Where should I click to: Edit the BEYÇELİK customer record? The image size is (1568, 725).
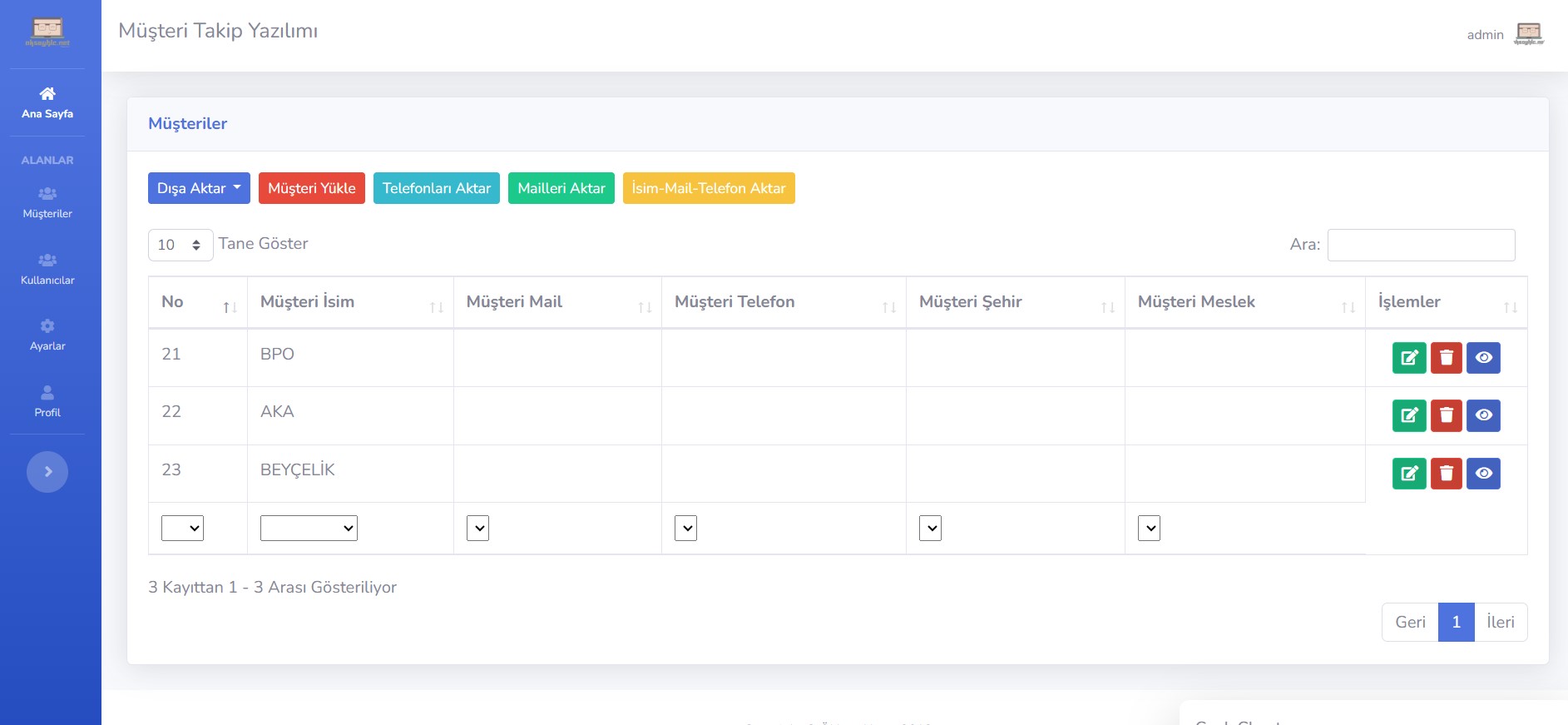coord(1408,474)
